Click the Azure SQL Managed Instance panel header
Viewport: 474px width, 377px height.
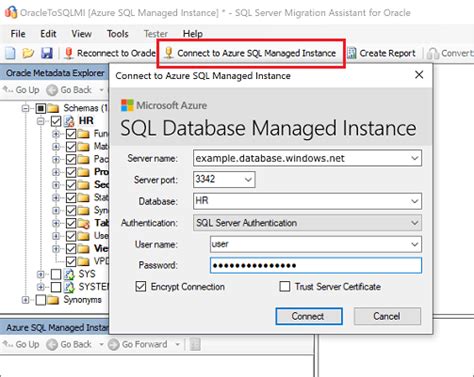click(x=55, y=328)
